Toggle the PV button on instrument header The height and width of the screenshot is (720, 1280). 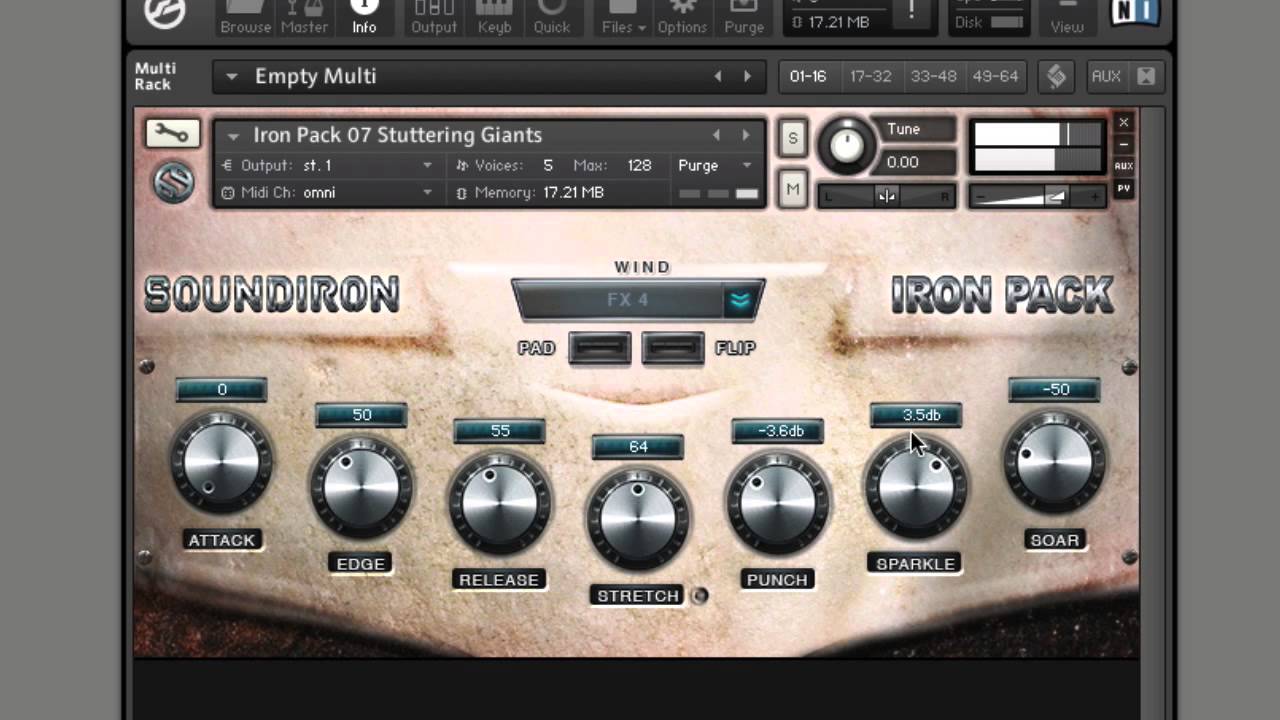pos(1124,188)
